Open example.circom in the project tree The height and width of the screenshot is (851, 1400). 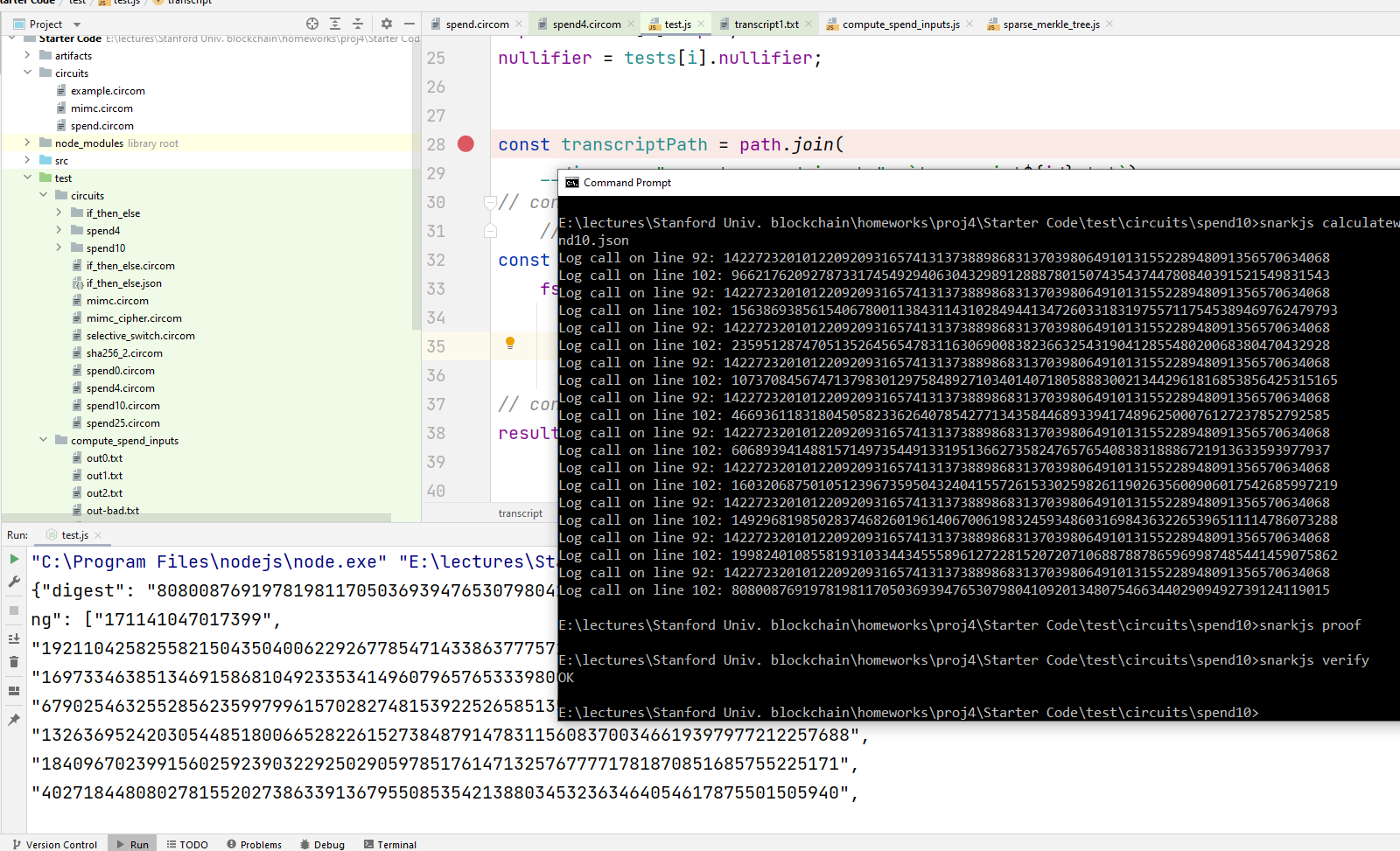pyautogui.click(x=108, y=91)
